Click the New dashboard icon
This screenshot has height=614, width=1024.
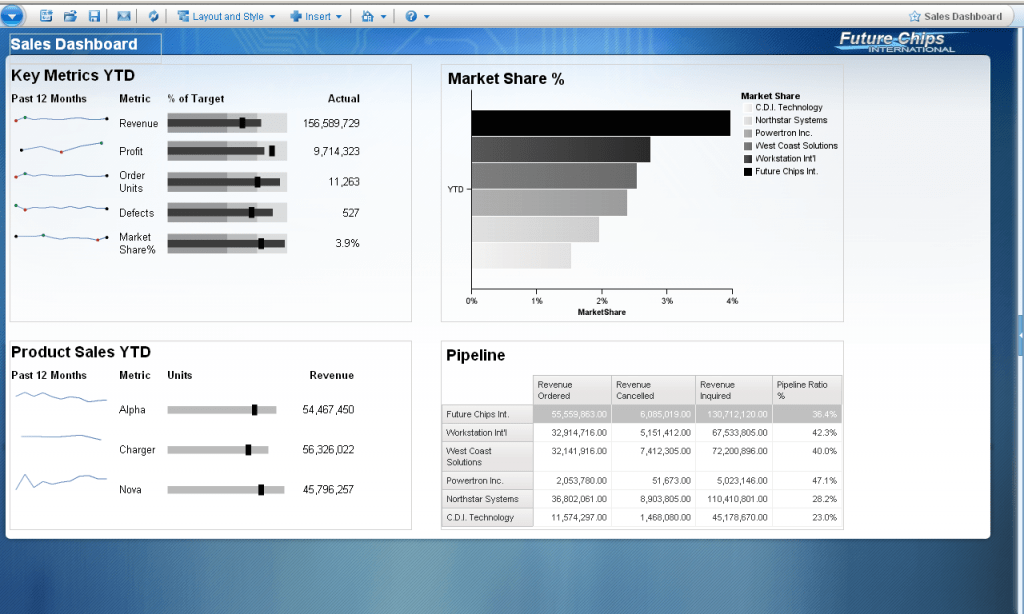pyautogui.click(x=46, y=16)
